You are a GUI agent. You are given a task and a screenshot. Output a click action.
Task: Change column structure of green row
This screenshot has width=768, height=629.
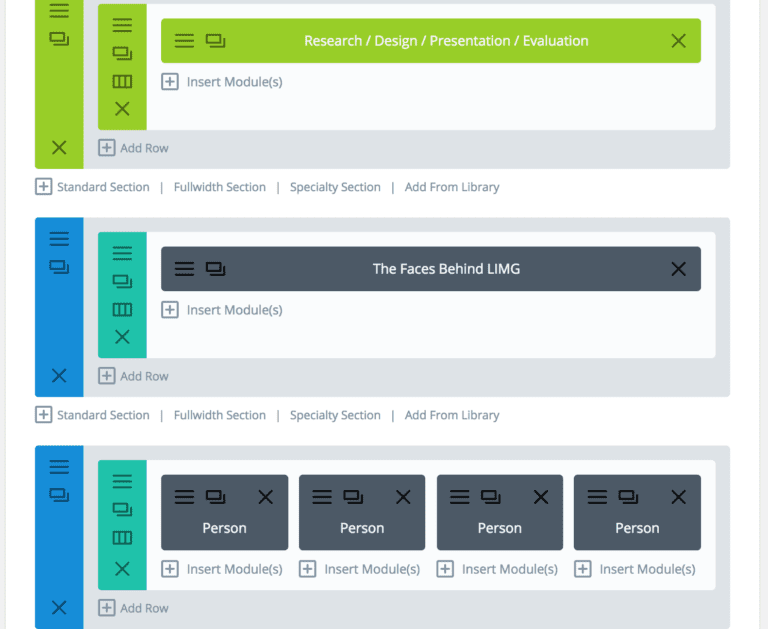click(122, 81)
